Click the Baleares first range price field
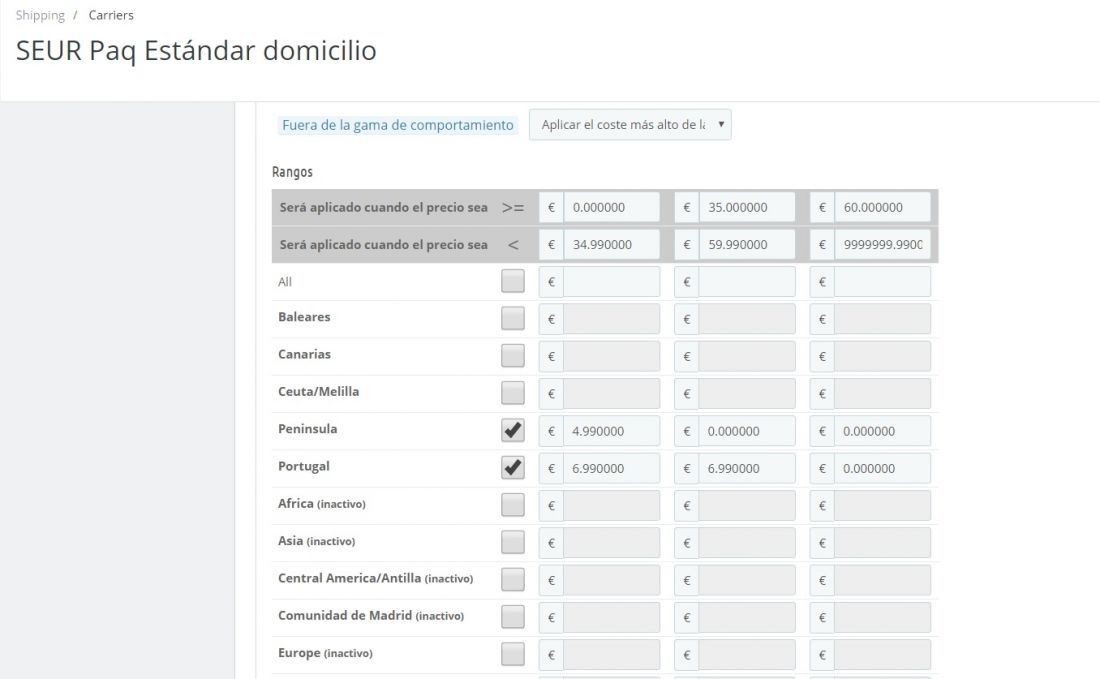Viewport: 1100px width, 679px height. 611,318
